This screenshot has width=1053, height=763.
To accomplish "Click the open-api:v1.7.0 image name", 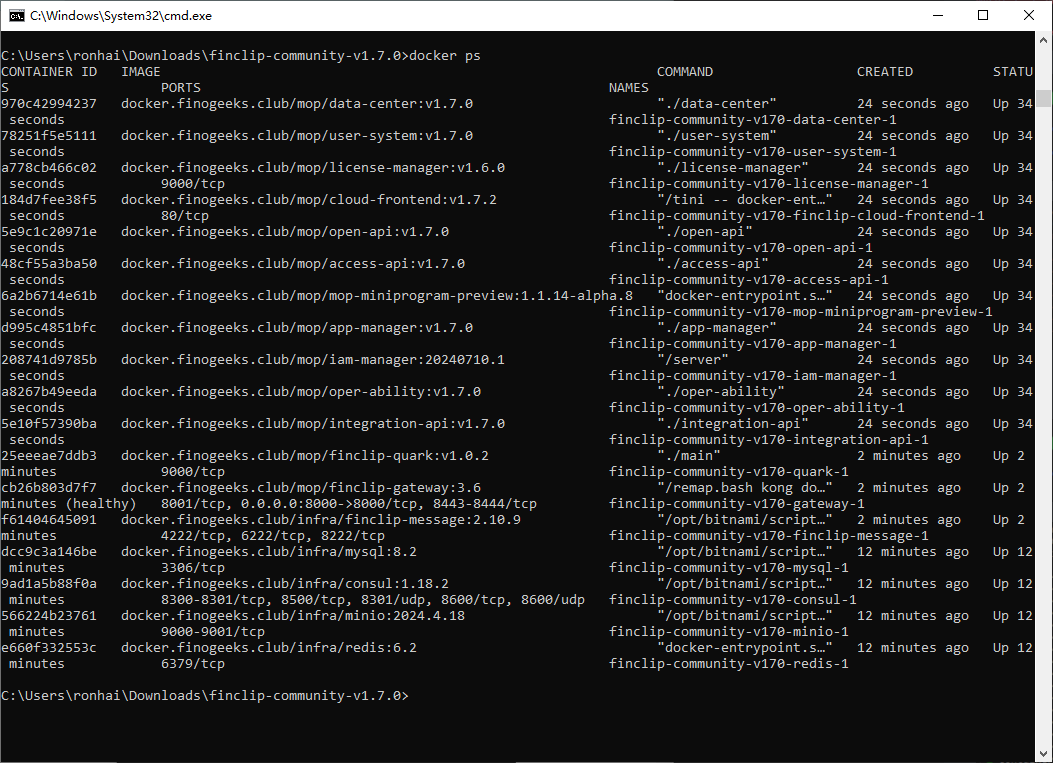I will (x=285, y=232).
